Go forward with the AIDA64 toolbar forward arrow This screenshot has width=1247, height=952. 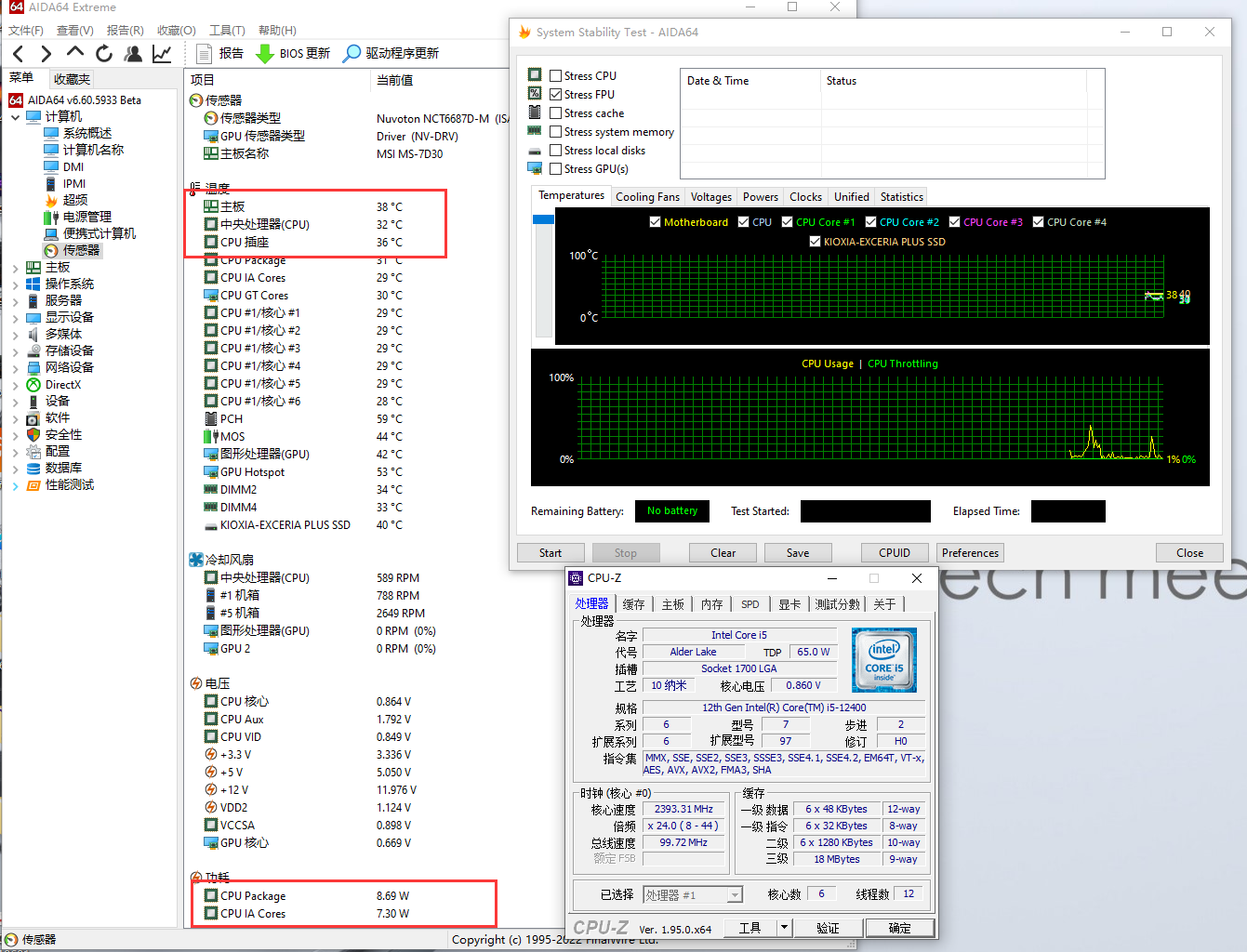(46, 53)
